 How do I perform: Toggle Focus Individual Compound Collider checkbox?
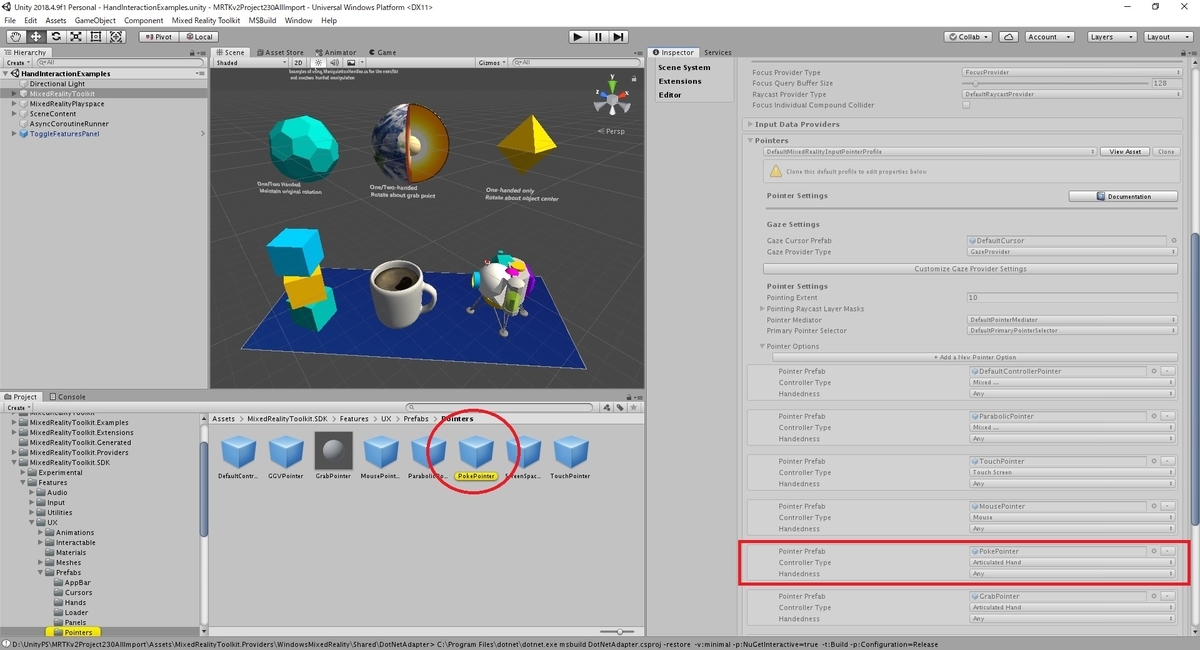click(966, 105)
